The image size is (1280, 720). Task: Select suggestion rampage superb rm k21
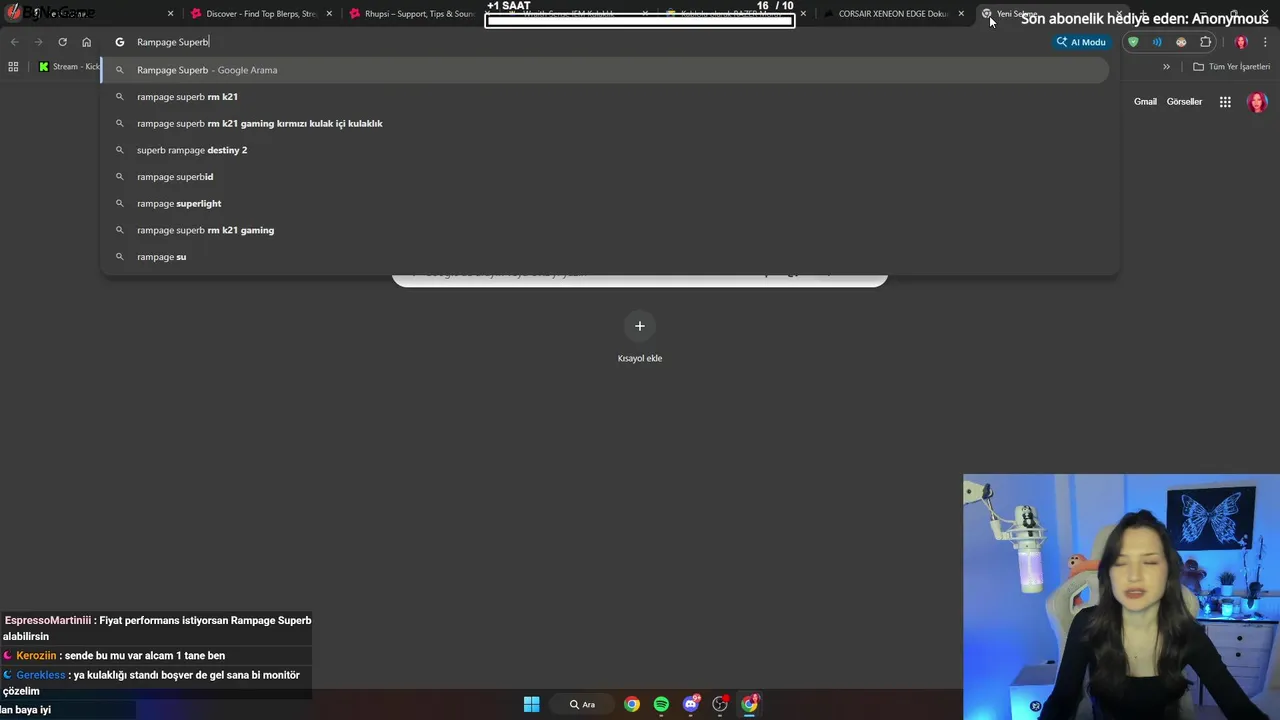[605, 97]
